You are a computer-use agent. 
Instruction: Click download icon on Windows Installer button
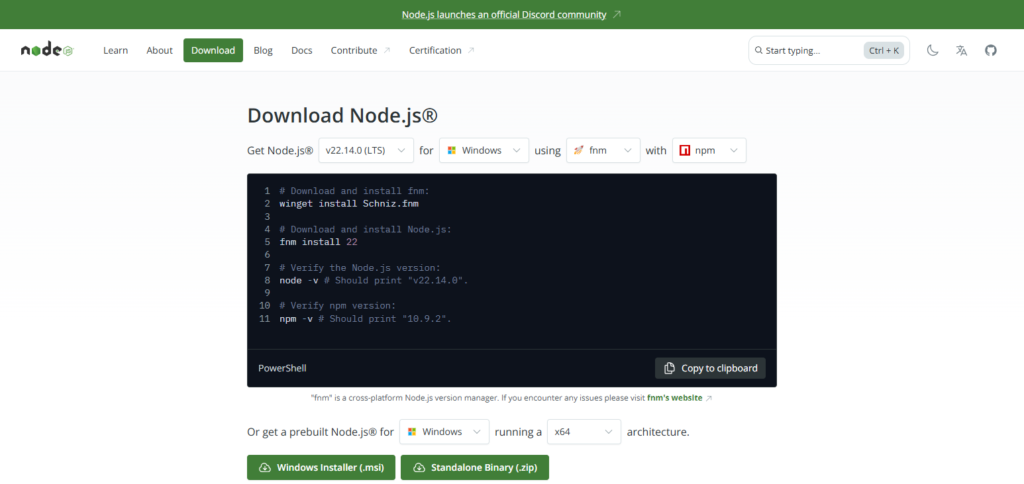[264, 468]
